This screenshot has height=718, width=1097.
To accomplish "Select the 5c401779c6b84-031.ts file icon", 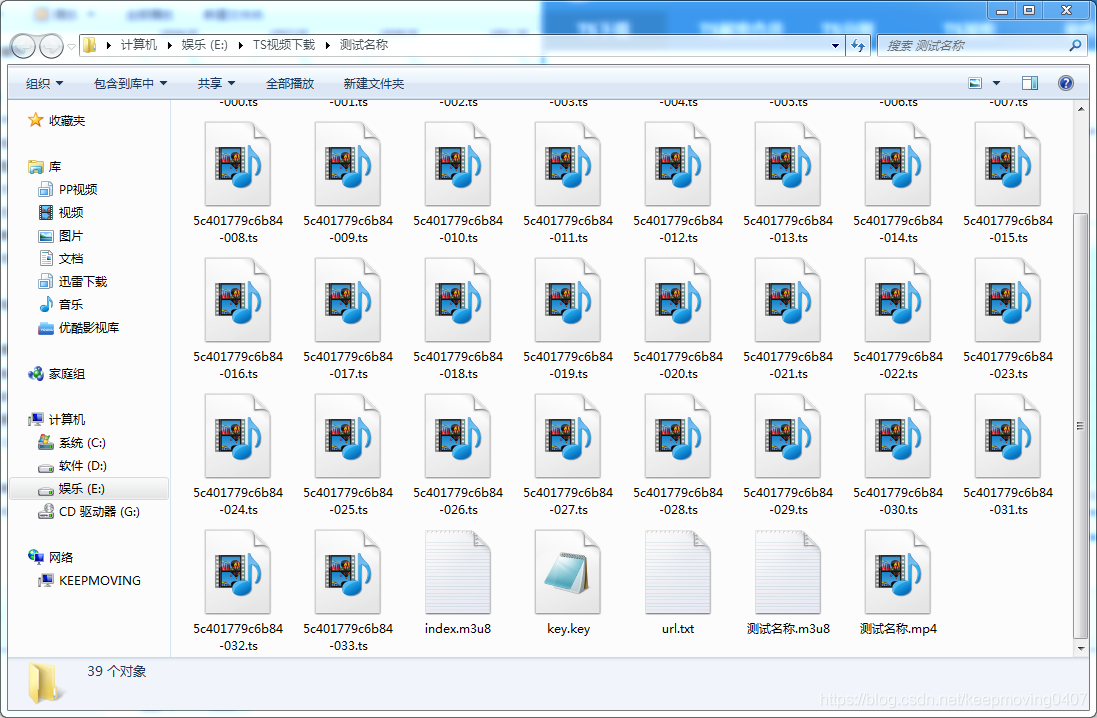I will click(1007, 436).
